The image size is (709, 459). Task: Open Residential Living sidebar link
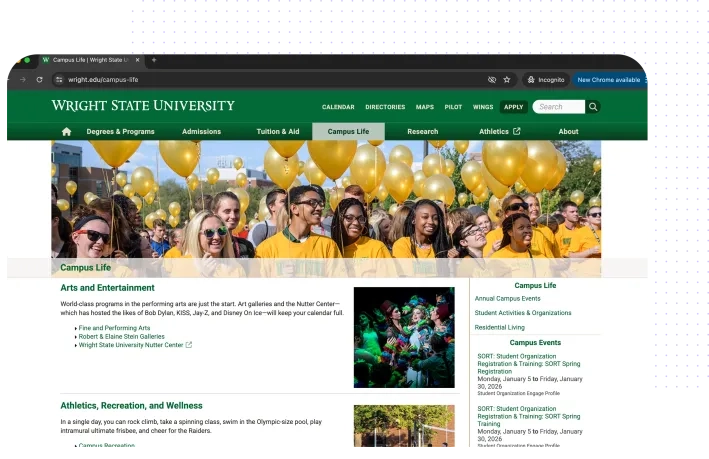500,327
